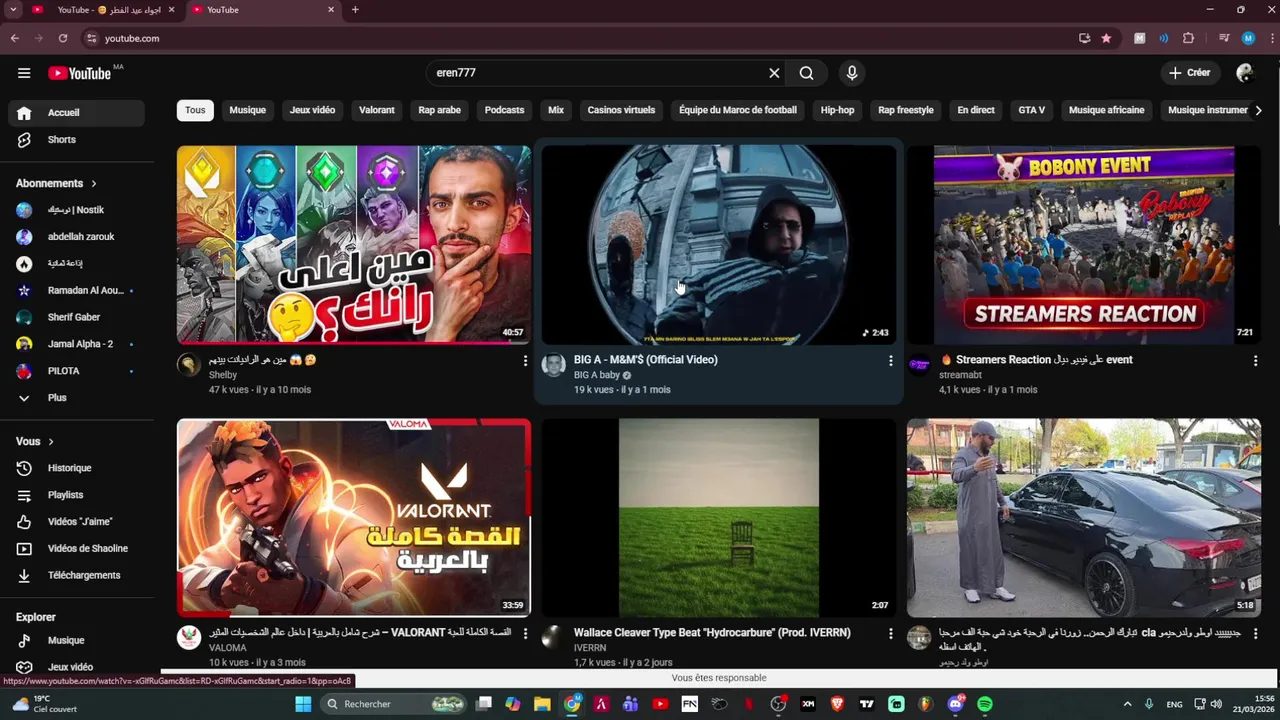Viewport: 1280px width, 720px height.
Task: Expand the Vous section
Action: coord(35,442)
